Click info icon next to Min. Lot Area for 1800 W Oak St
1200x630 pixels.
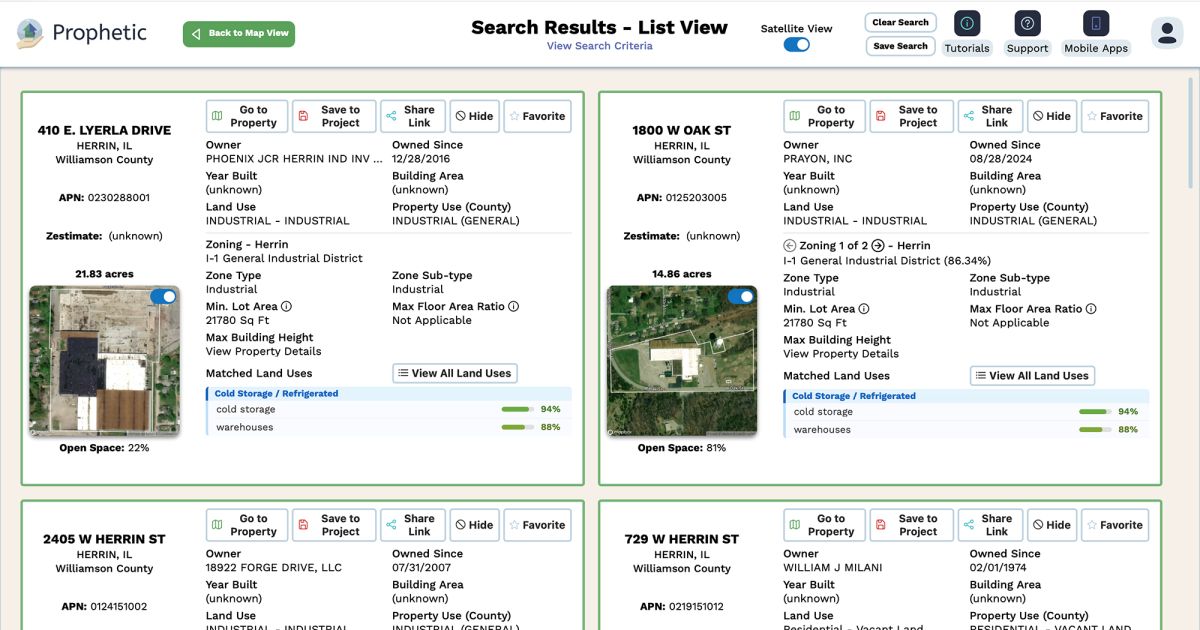pyautogui.click(x=864, y=309)
